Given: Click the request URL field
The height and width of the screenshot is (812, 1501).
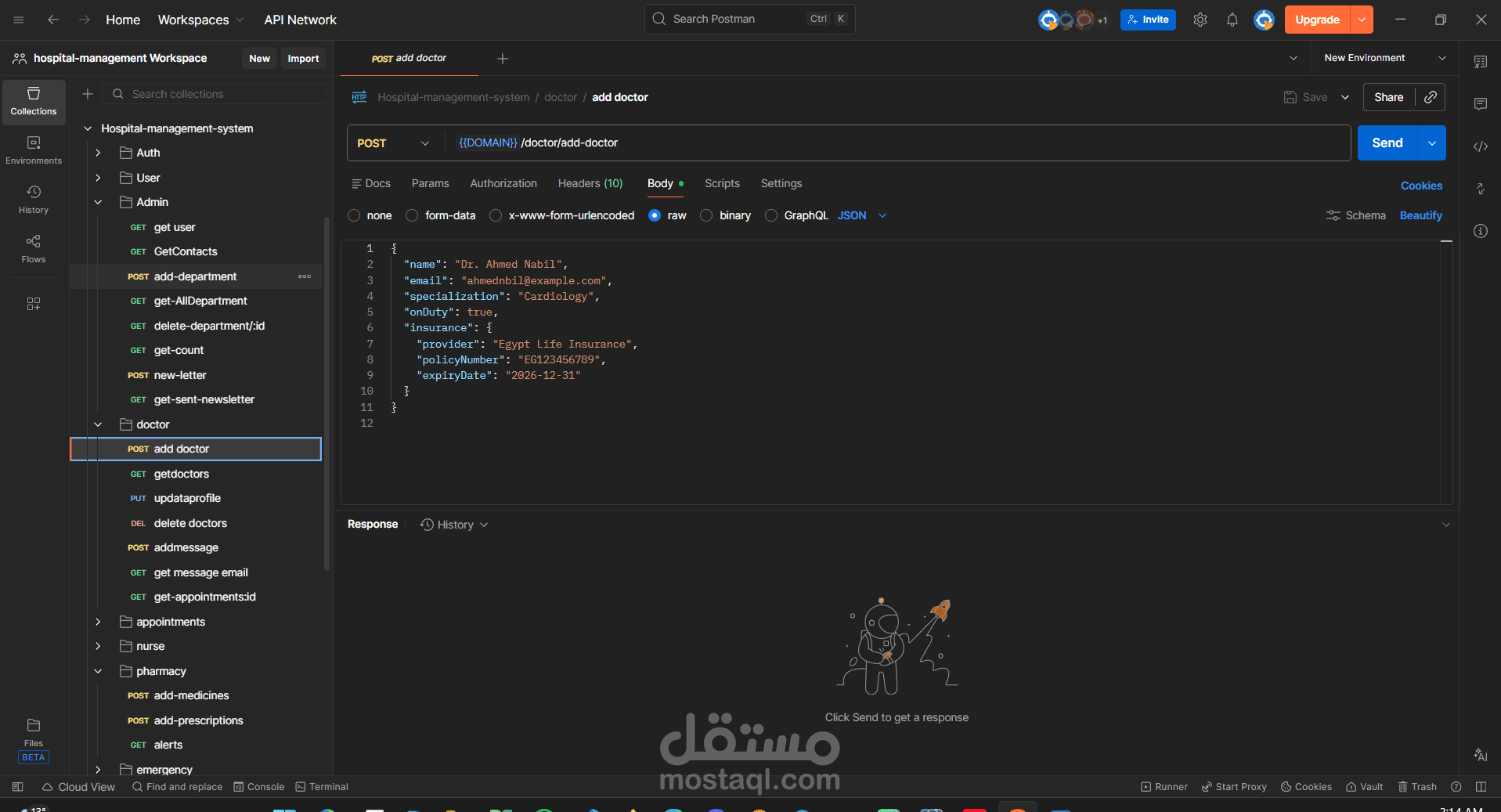Looking at the screenshot, I should coord(898,143).
